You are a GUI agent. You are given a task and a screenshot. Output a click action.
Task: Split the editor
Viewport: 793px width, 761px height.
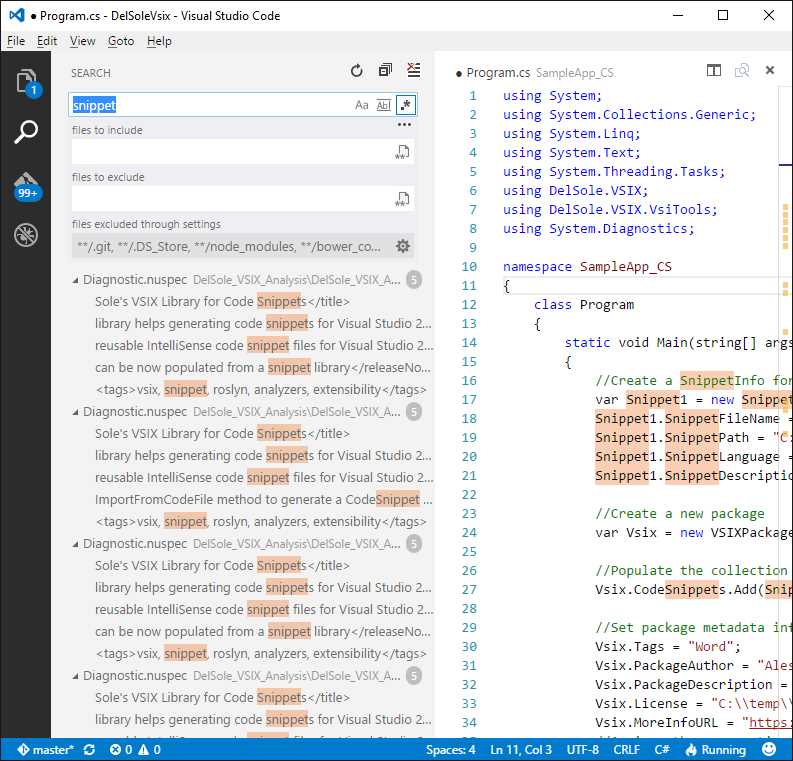(x=714, y=70)
